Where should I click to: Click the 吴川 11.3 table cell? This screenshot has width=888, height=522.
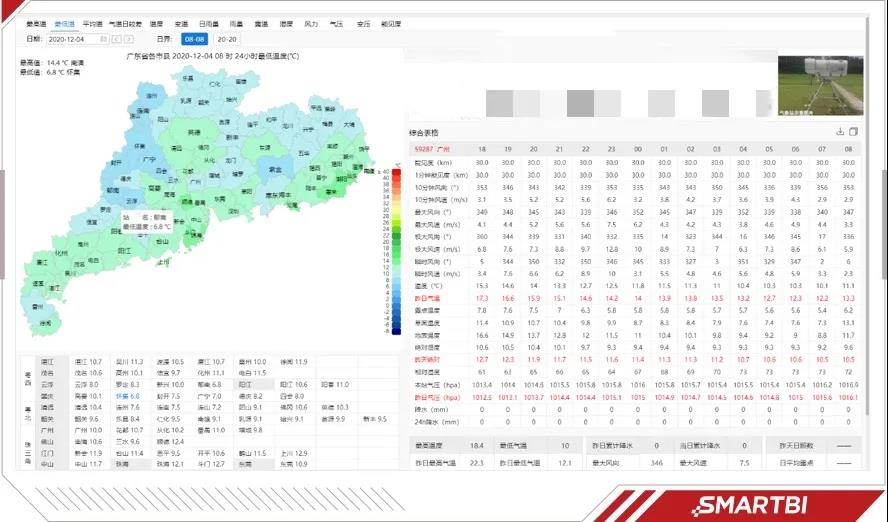click(130, 361)
